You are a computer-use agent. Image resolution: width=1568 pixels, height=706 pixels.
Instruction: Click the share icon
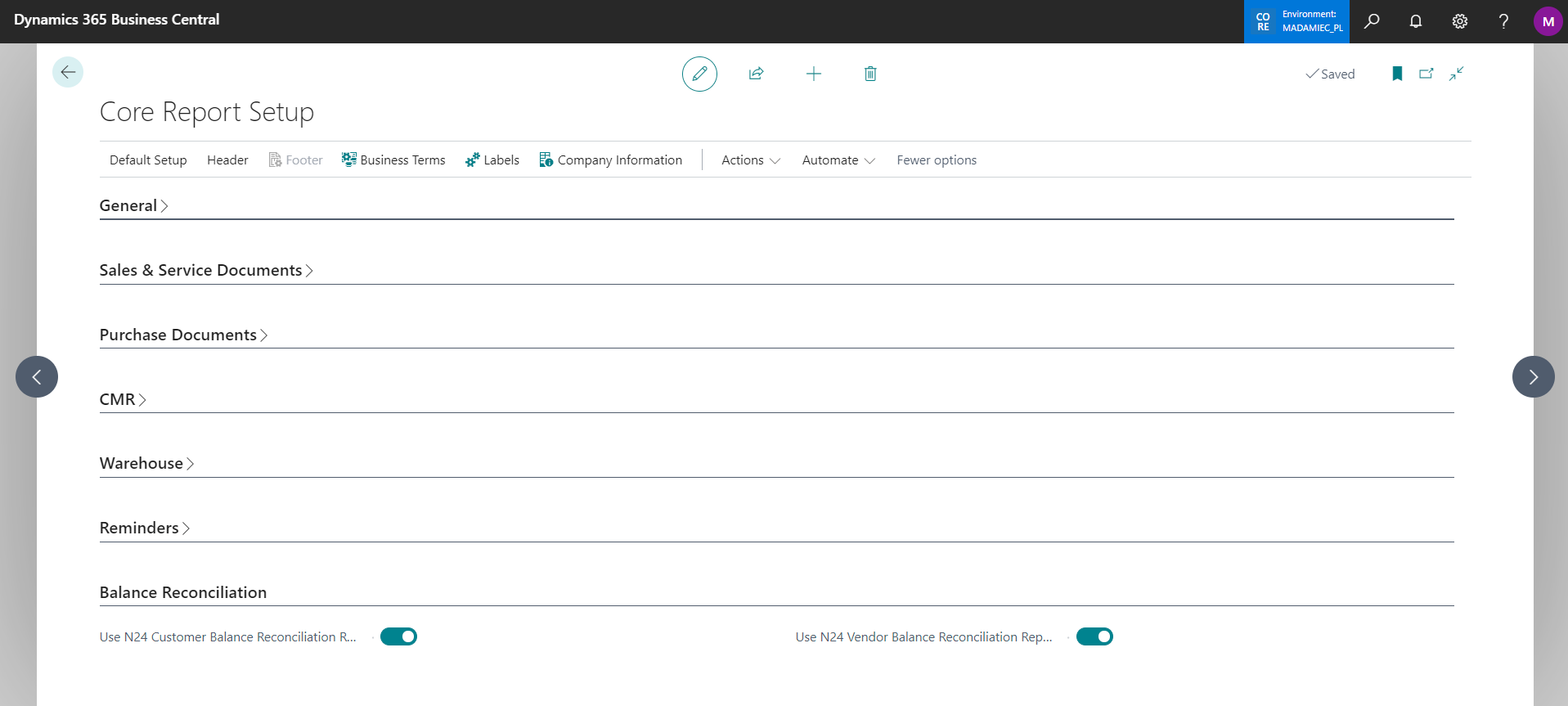pos(756,74)
